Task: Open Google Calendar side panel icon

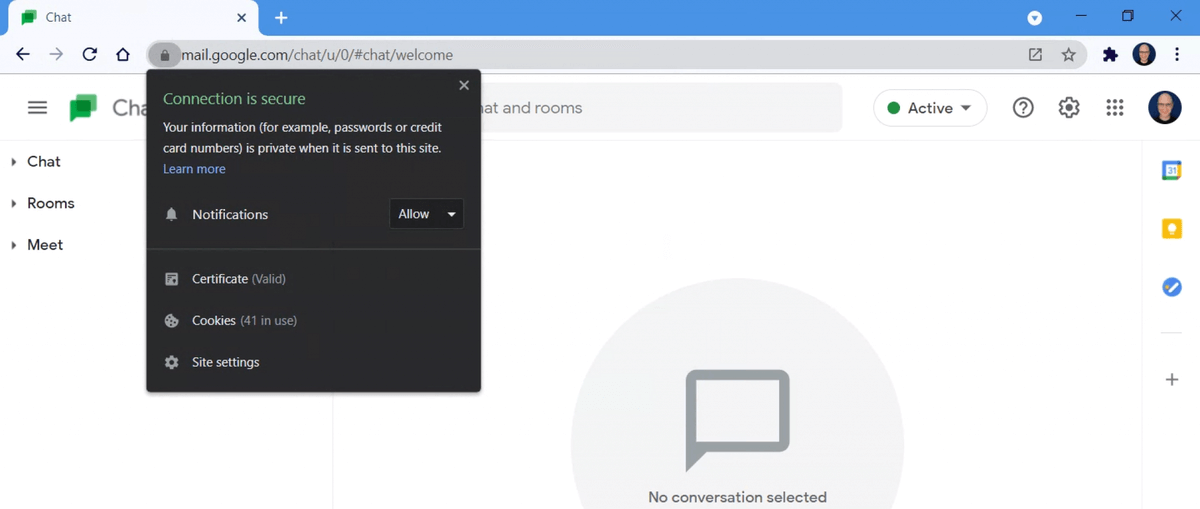Action: point(1172,171)
